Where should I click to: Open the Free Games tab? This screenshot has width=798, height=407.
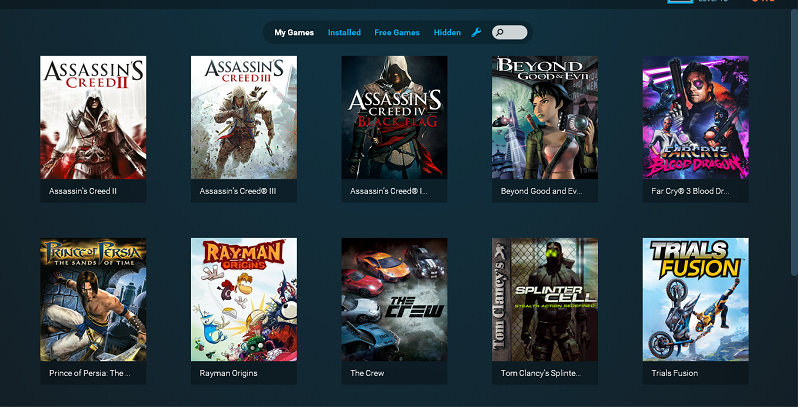(x=397, y=33)
